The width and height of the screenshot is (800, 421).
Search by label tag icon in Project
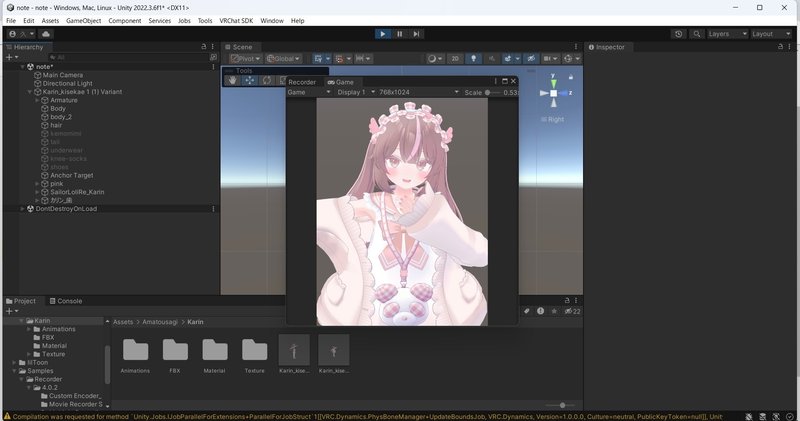(527, 311)
